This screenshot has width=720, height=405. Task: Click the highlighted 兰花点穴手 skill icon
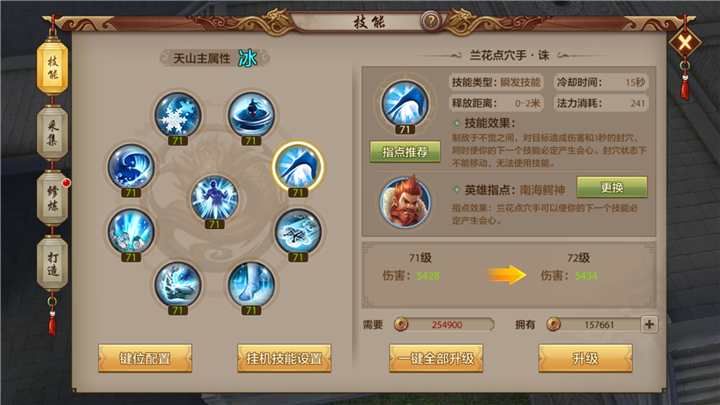click(x=298, y=167)
